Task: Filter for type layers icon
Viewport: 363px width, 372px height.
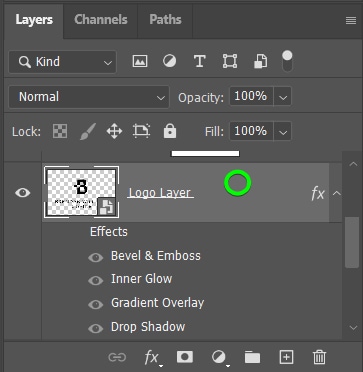Action: click(199, 61)
